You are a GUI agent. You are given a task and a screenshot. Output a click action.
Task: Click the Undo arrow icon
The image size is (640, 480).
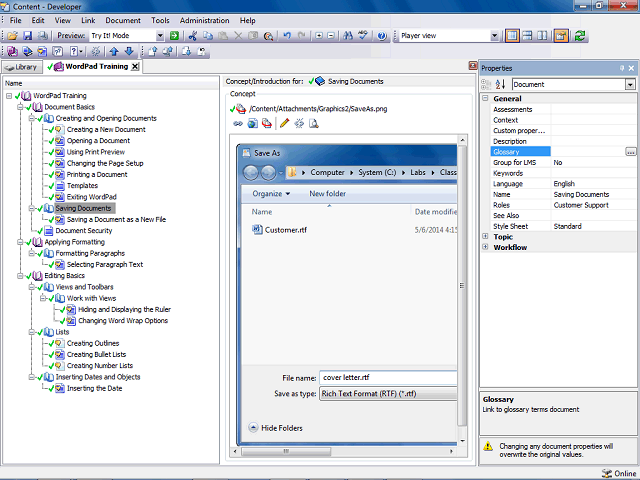(287, 36)
